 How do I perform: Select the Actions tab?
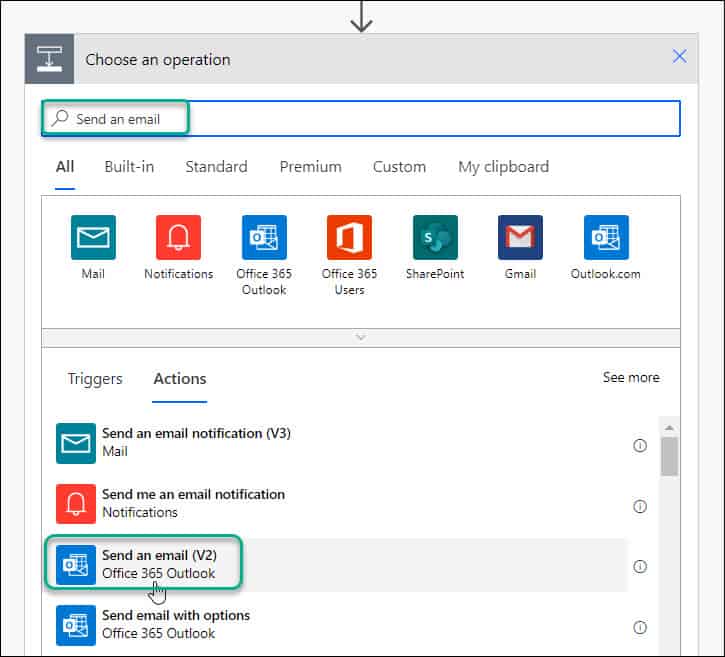click(x=180, y=379)
